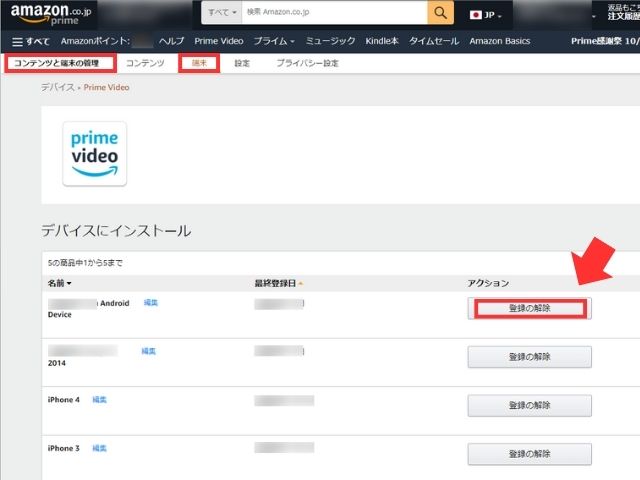Click 登録の解除 for iPhone 3
Viewport: 640px width, 480px height.
pyautogui.click(x=530, y=454)
